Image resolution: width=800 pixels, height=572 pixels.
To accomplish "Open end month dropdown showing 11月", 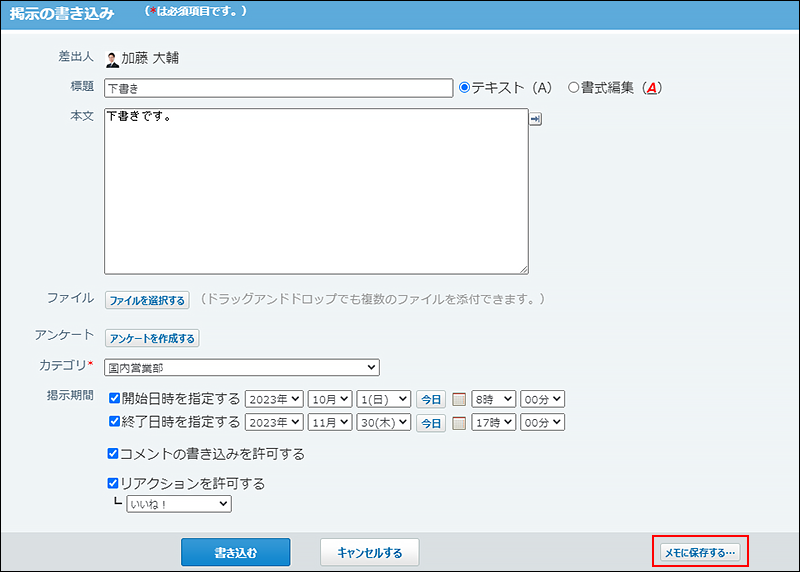I will (330, 422).
